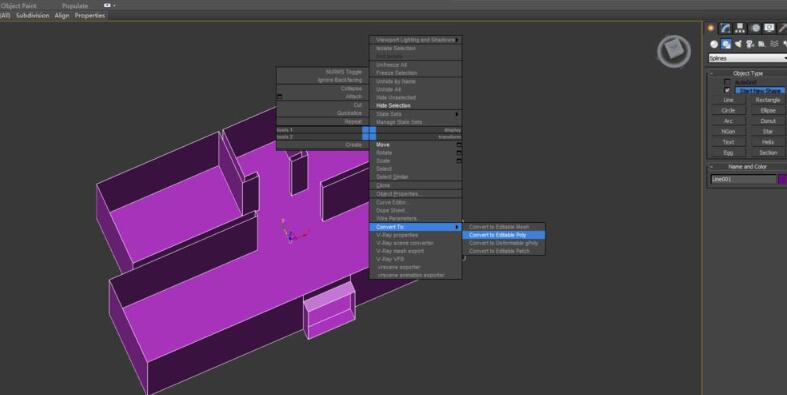
Task: Select the Lights category icon
Action: click(738, 44)
